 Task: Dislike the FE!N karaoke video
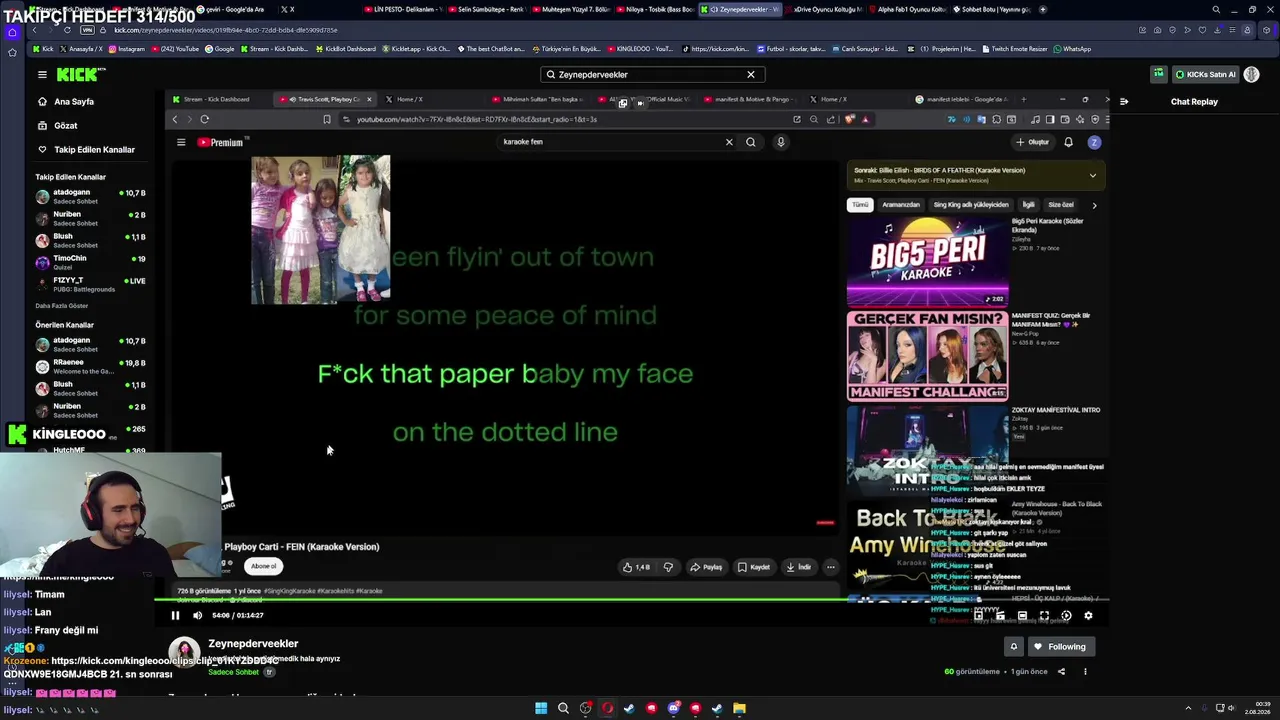click(x=668, y=567)
